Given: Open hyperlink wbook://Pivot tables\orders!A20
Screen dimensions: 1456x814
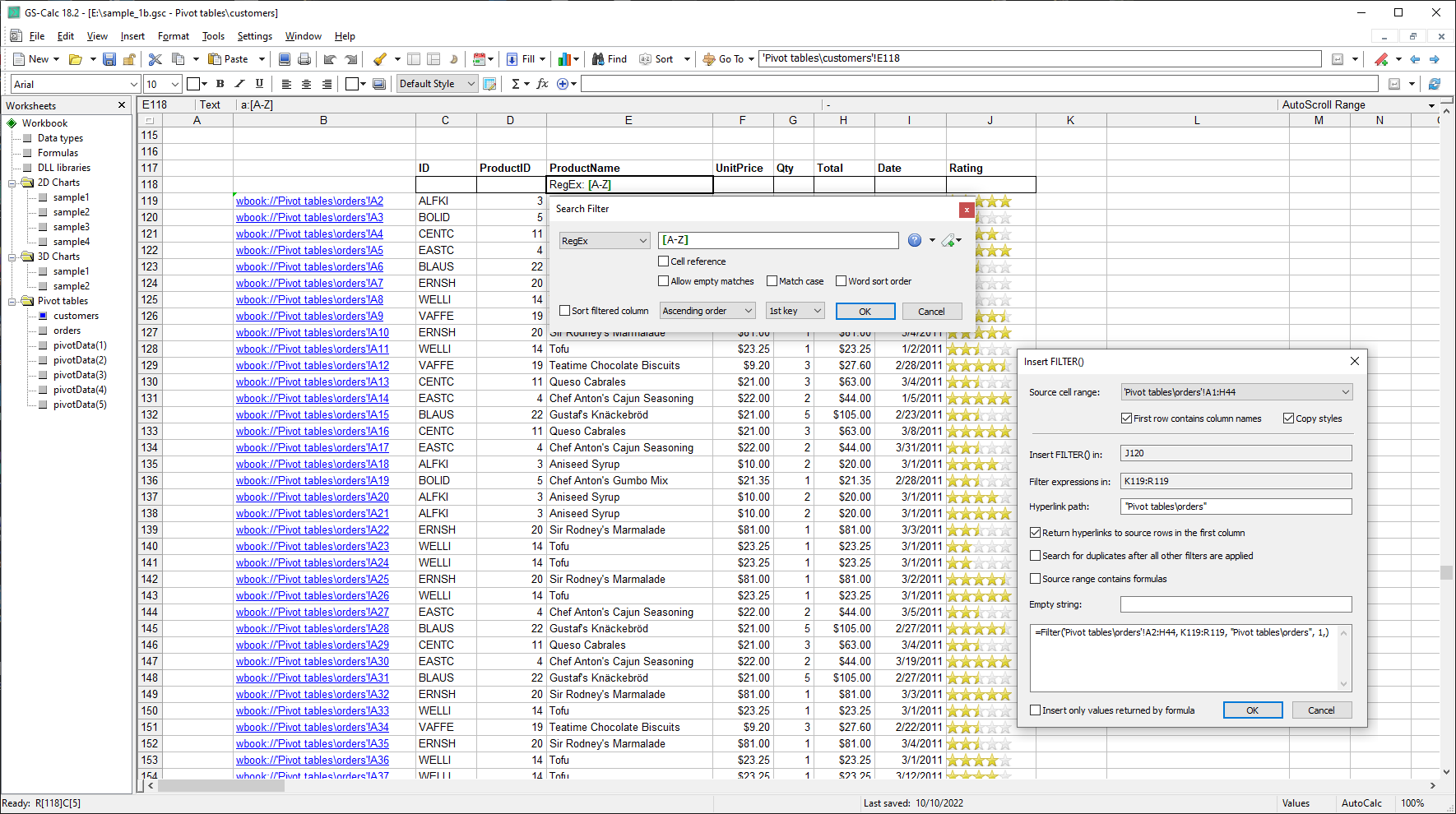Looking at the screenshot, I should click(313, 497).
